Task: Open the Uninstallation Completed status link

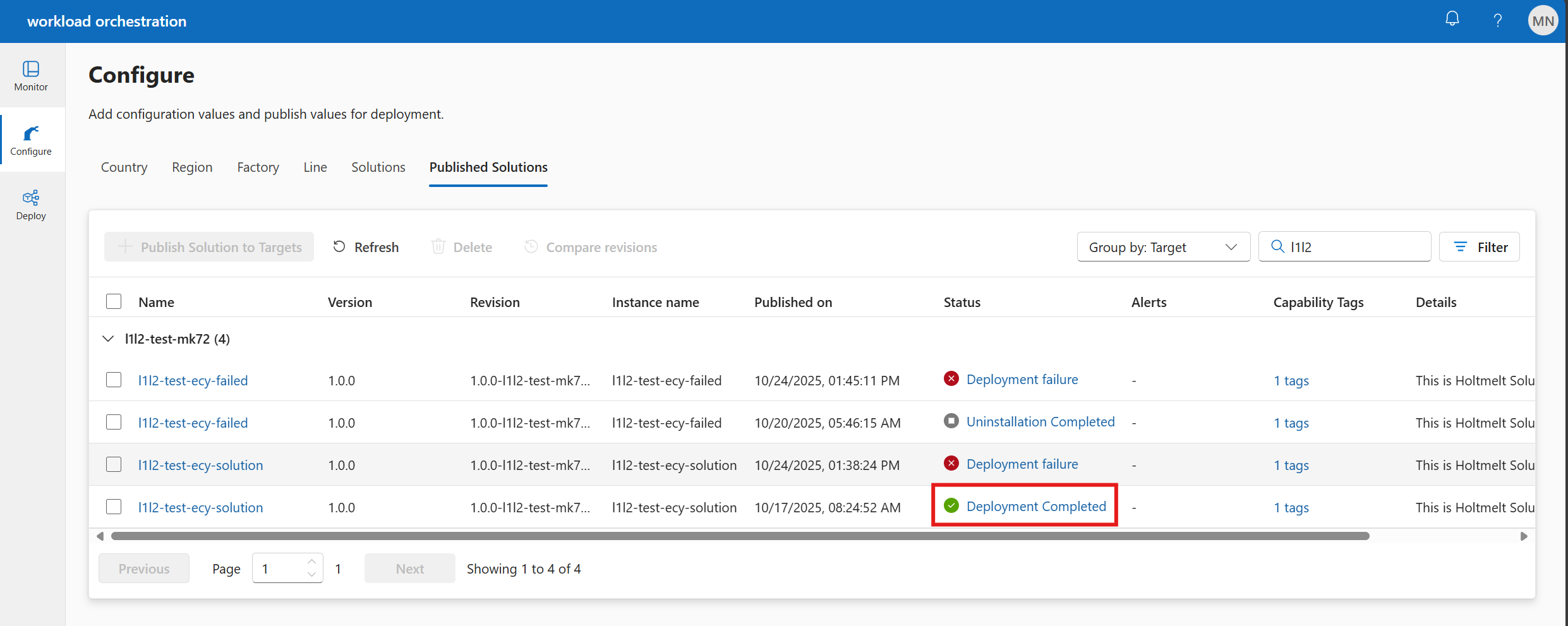Action: click(x=1040, y=422)
